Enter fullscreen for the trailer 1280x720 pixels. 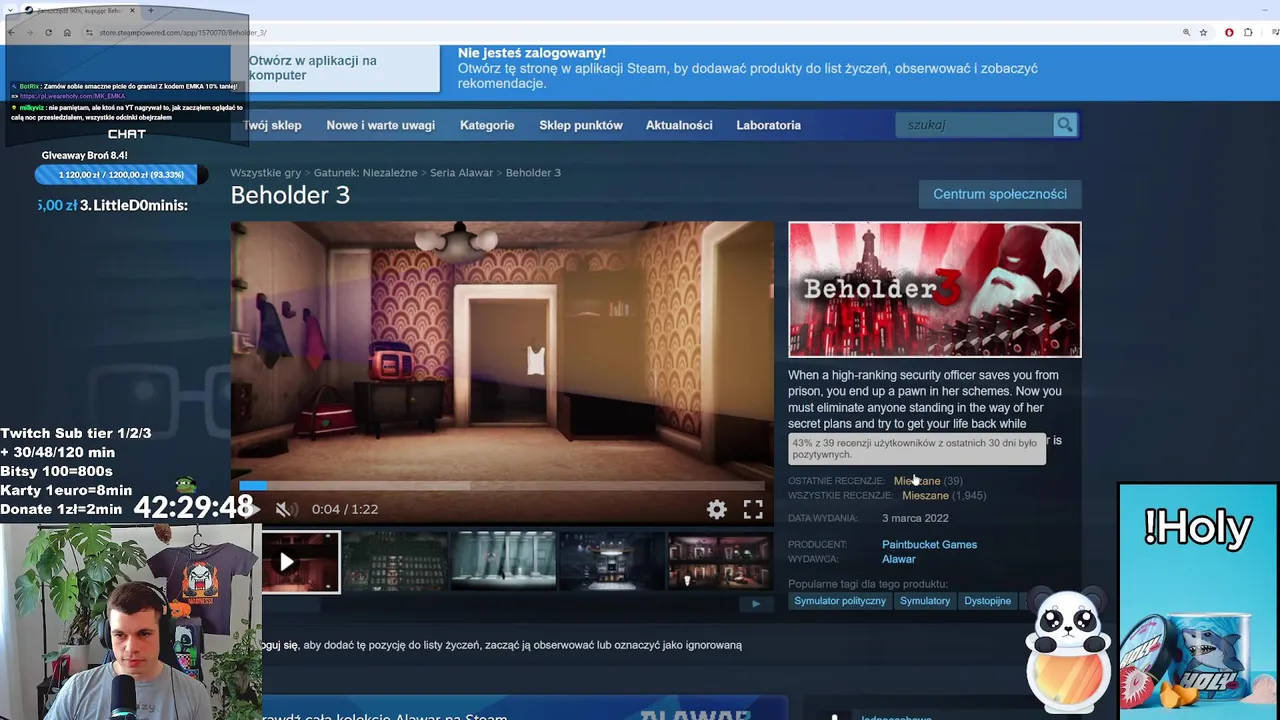(x=753, y=509)
